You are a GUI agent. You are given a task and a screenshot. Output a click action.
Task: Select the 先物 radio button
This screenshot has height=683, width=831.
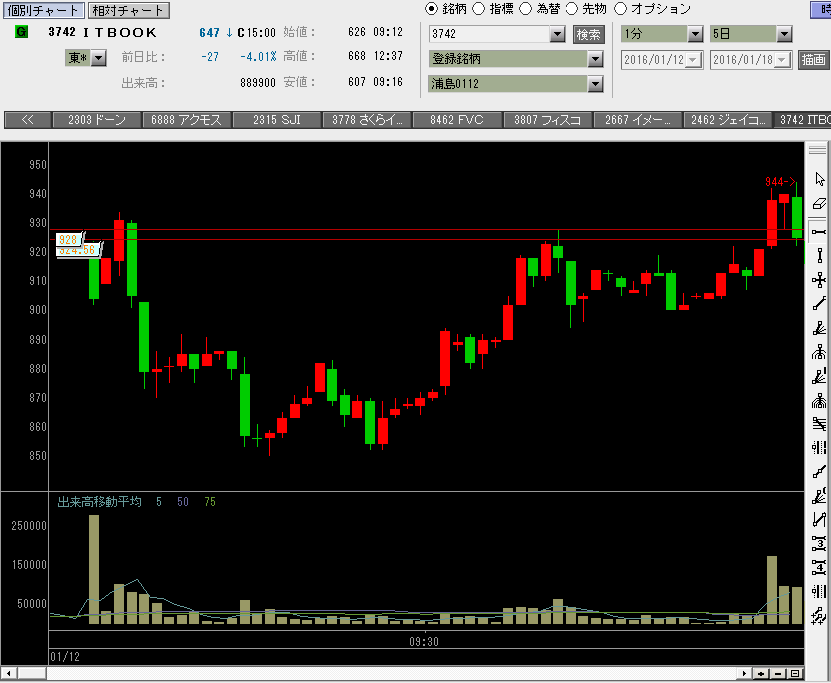[x=571, y=8]
